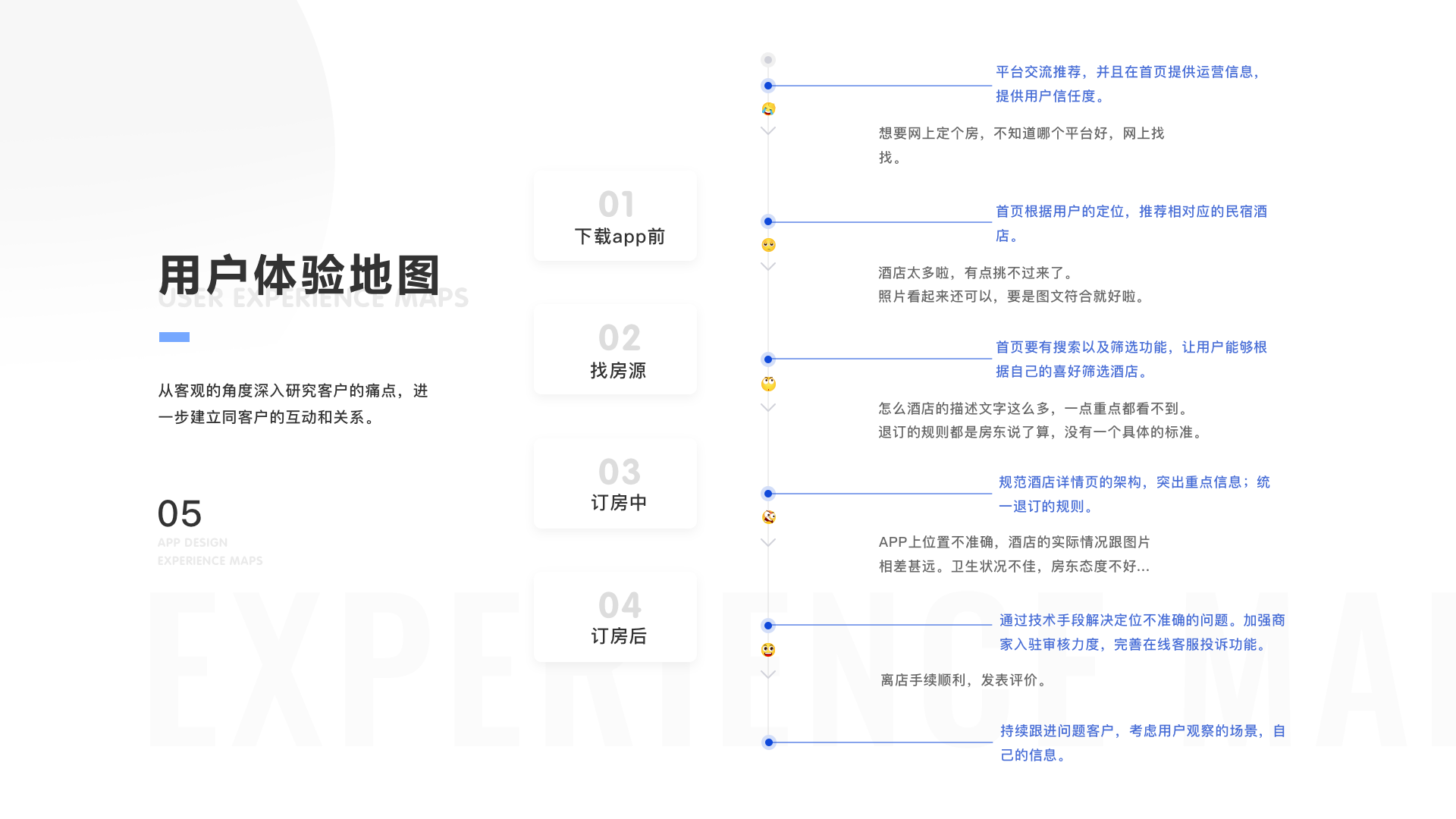Viewport: 1456px width, 819px height.
Task: Select the '03 订房中' stage card
Action: pyautogui.click(x=615, y=483)
